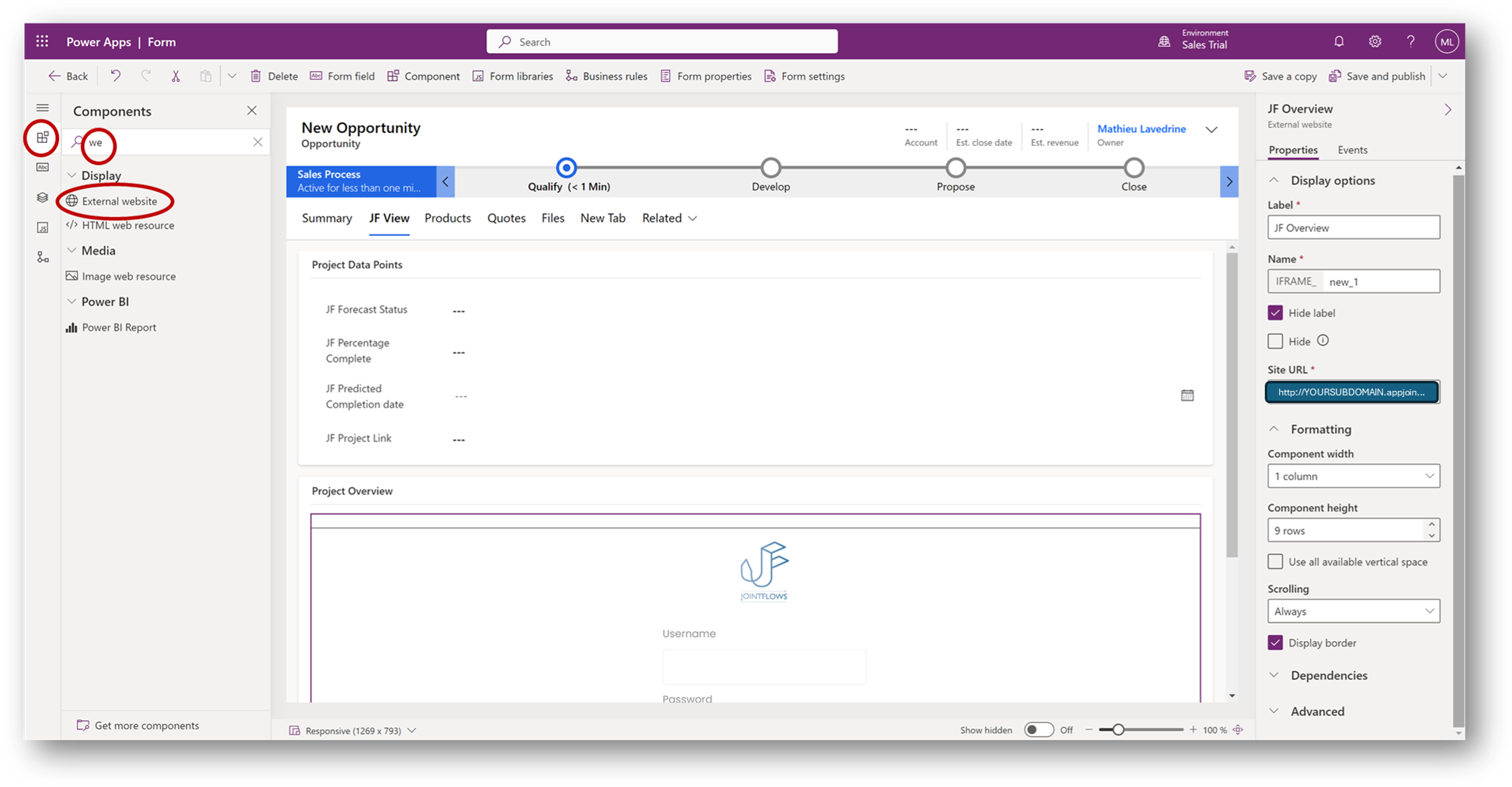This screenshot has width=1512, height=787.
Task: Toggle the Show hidden switch
Action: [x=1038, y=730]
